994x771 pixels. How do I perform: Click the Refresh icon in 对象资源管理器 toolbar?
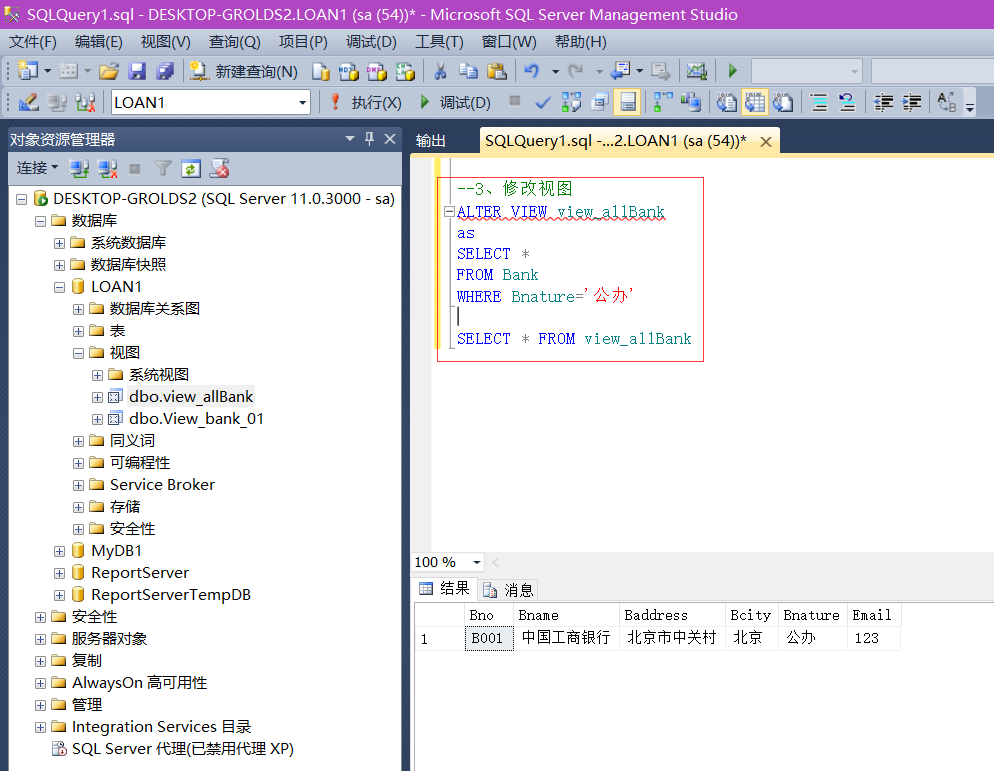click(x=190, y=167)
